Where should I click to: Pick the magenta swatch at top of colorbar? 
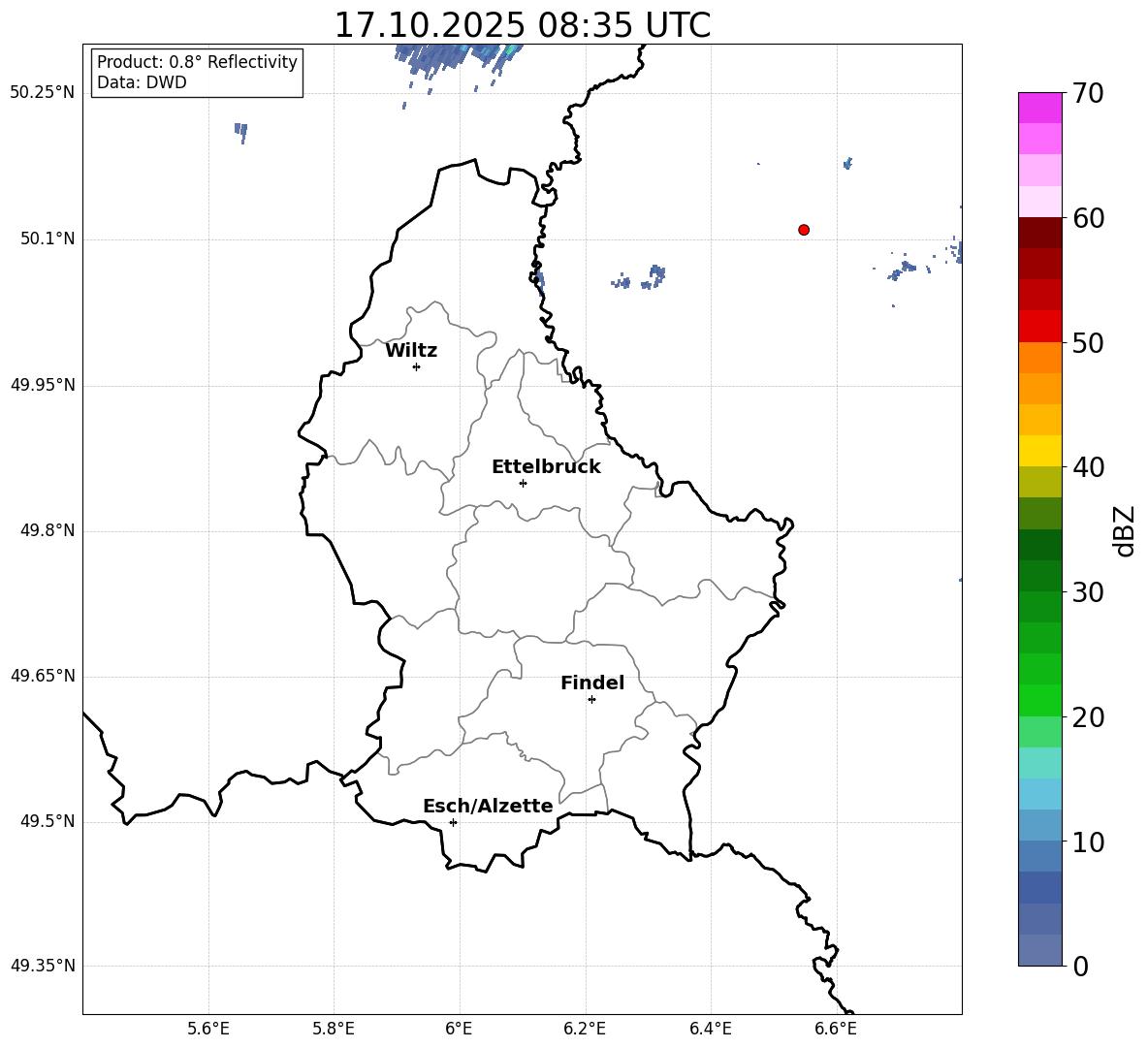[1040, 108]
